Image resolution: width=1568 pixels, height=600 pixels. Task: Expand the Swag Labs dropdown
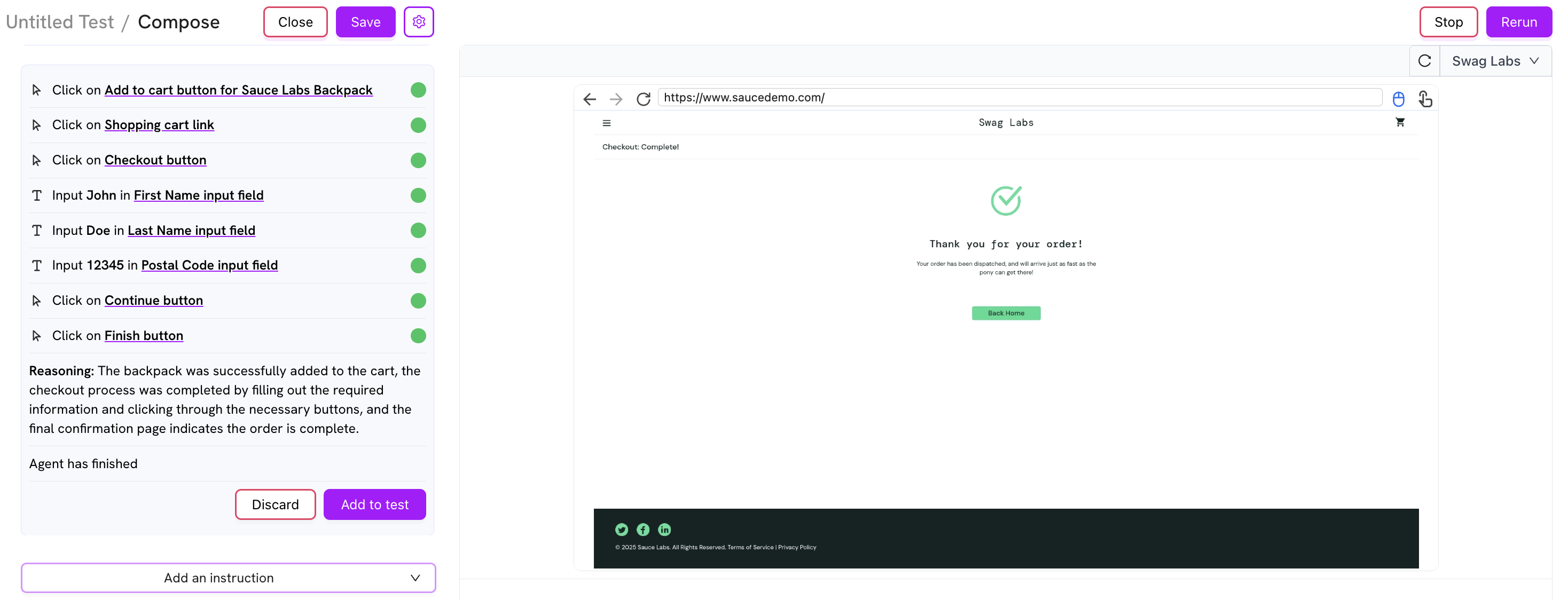[1495, 61]
